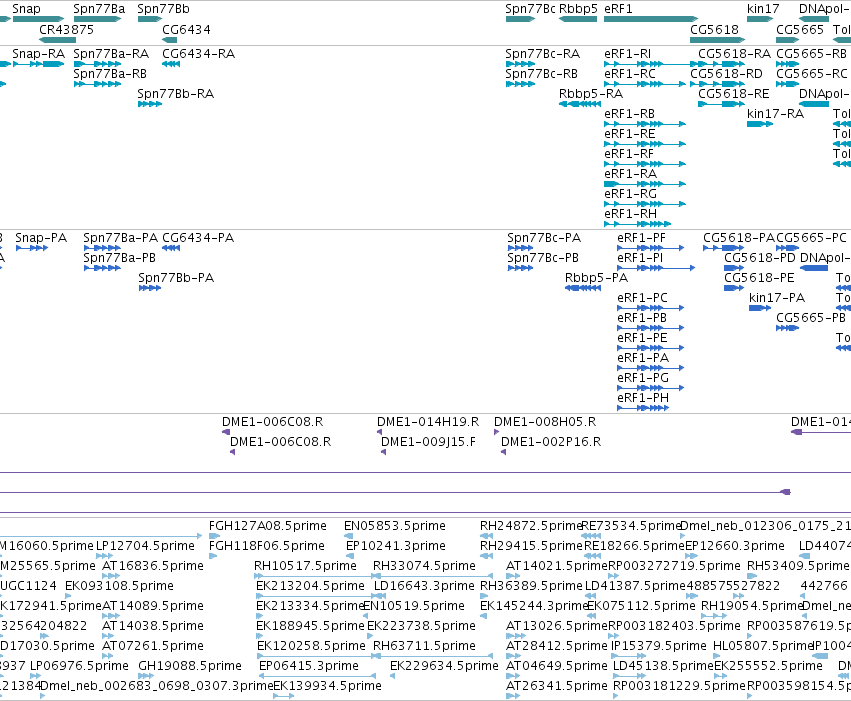Viewport: 851px width, 701px height.
Task: Select protein CG5618-PD
Action: [734, 269]
